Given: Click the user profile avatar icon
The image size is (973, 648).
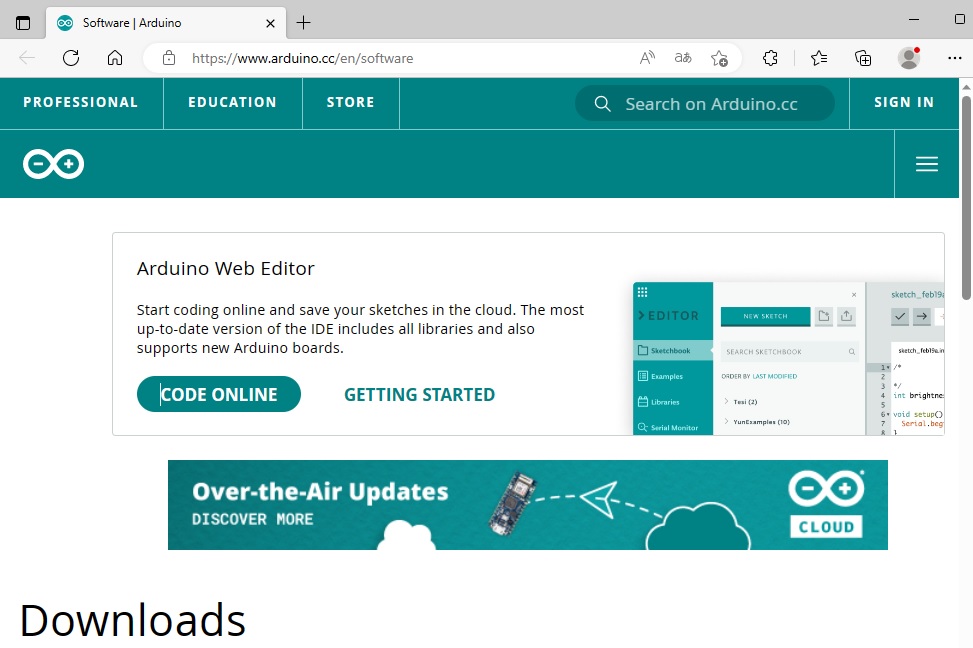Looking at the screenshot, I should pos(909,58).
